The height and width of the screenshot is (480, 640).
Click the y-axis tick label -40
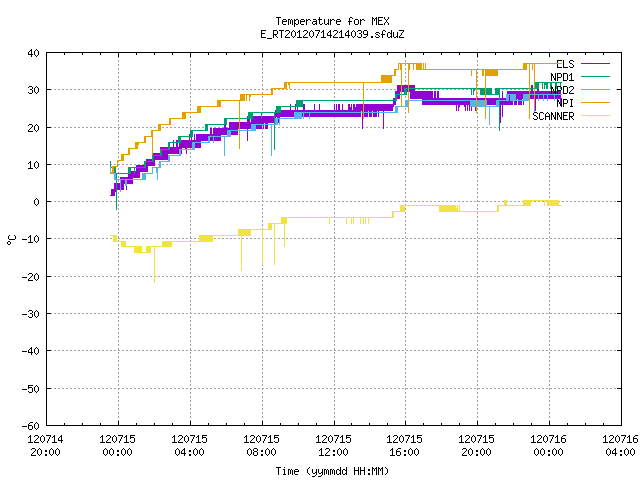click(31, 351)
